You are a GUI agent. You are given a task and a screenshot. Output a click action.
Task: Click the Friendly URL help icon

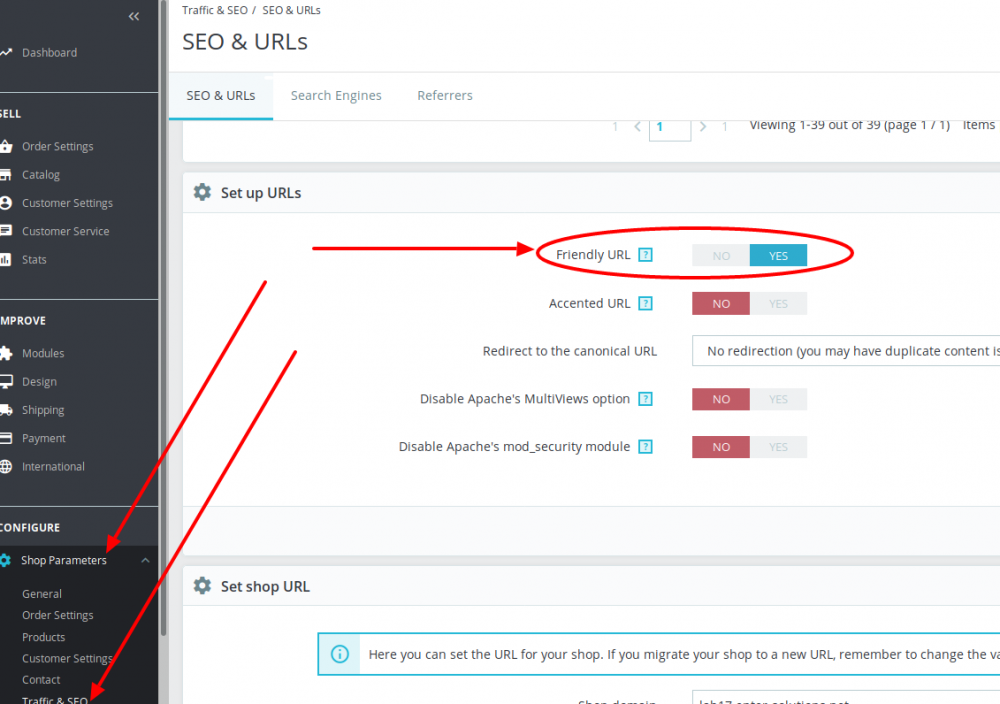click(x=645, y=255)
